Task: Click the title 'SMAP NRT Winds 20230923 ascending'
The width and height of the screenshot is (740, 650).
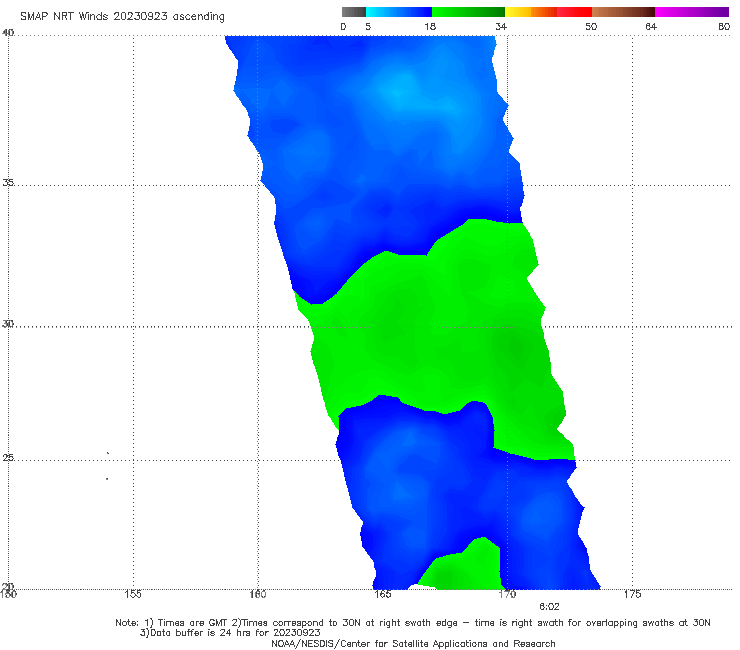Action: (x=122, y=16)
